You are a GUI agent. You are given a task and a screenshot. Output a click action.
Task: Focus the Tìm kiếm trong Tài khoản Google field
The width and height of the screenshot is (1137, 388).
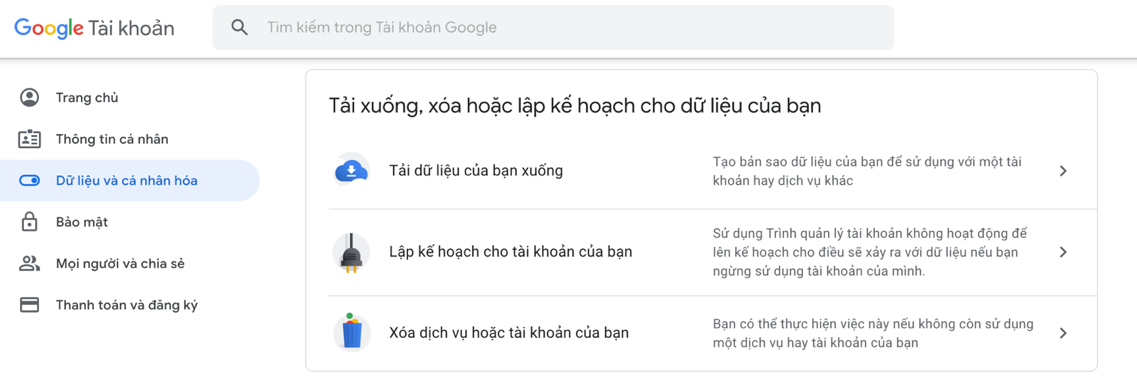point(553,28)
